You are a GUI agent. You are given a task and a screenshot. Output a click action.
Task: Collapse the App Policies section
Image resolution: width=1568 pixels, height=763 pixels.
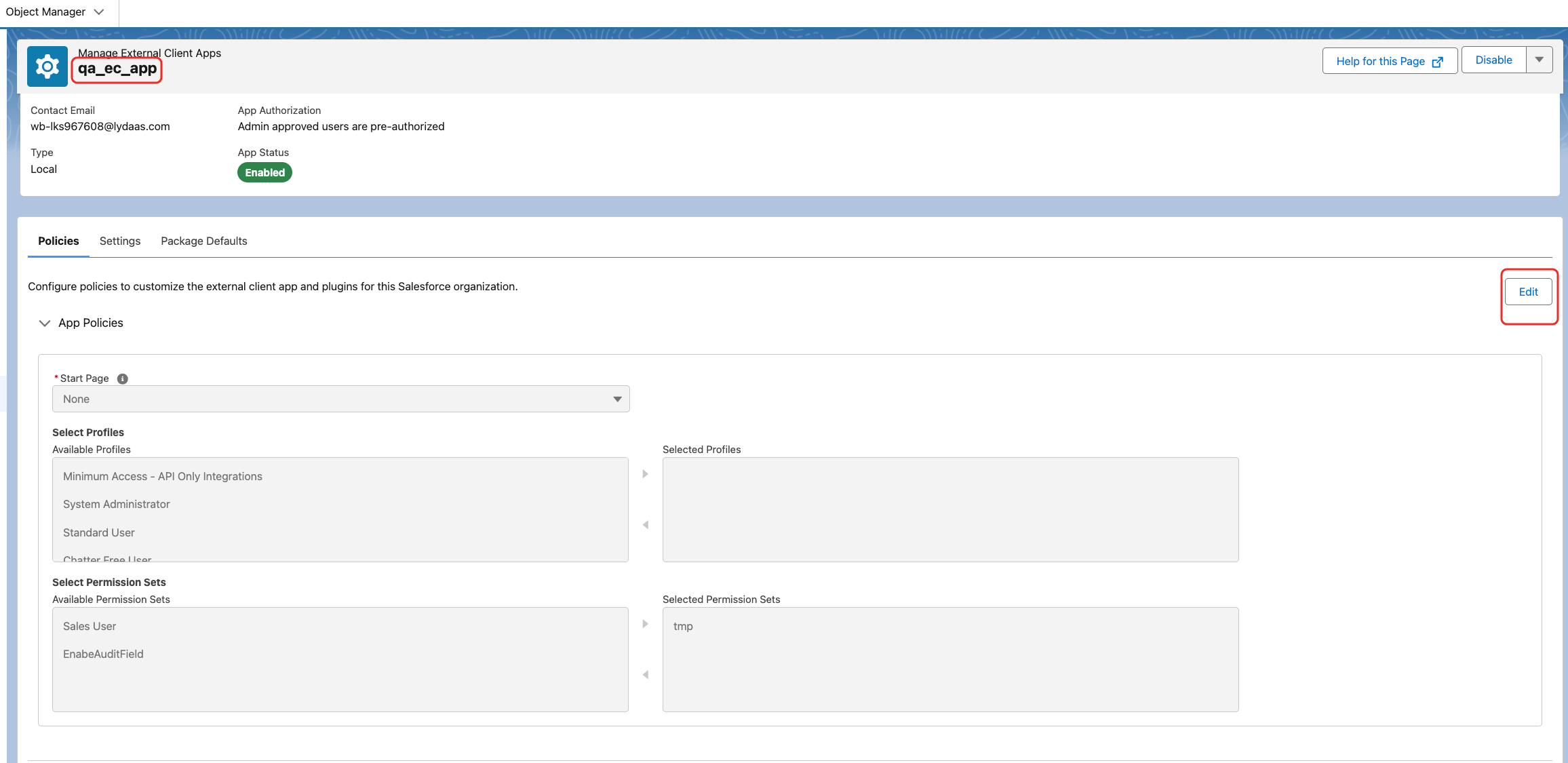point(45,324)
